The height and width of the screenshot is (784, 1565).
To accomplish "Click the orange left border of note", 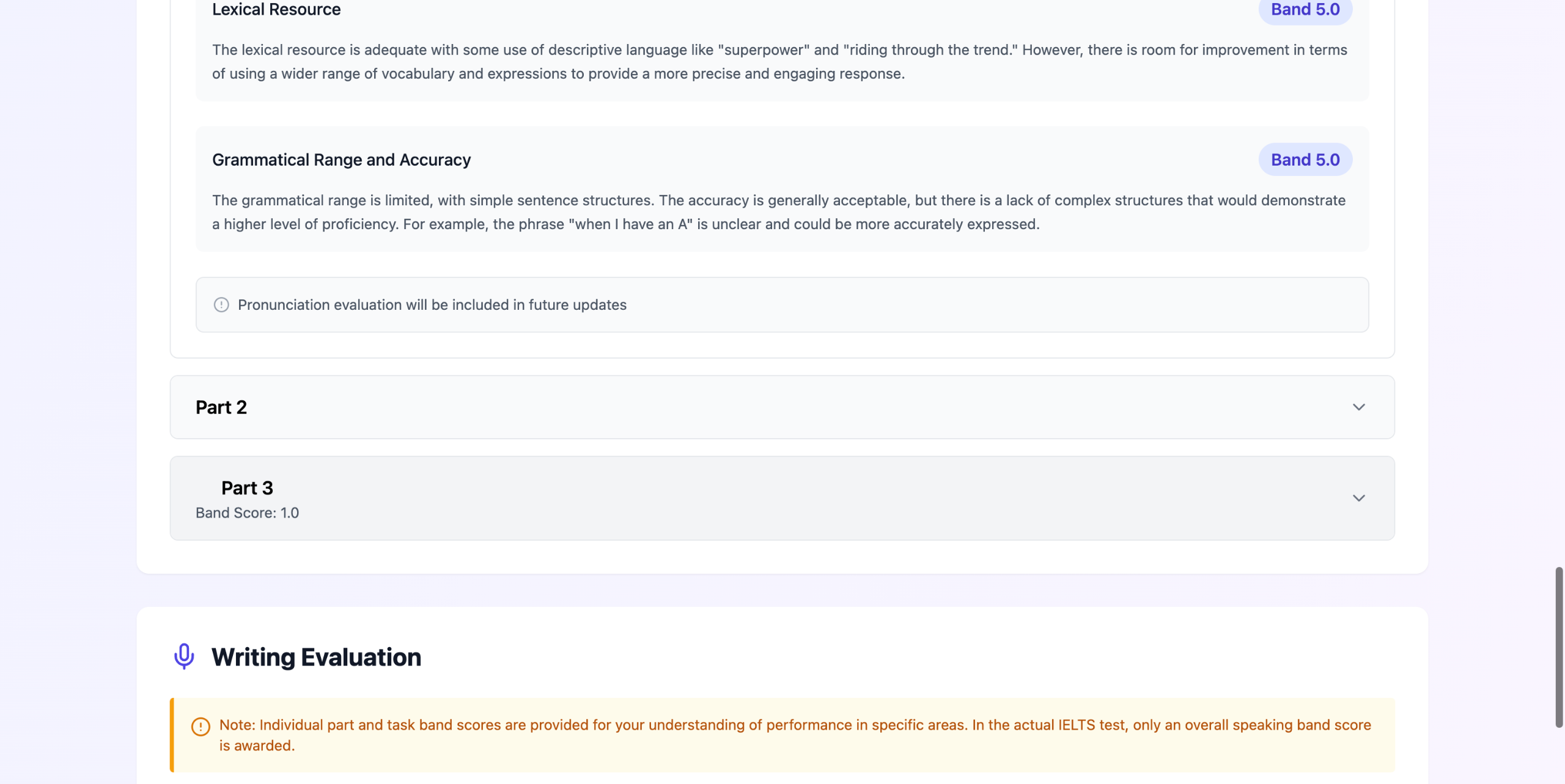I will (x=172, y=735).
